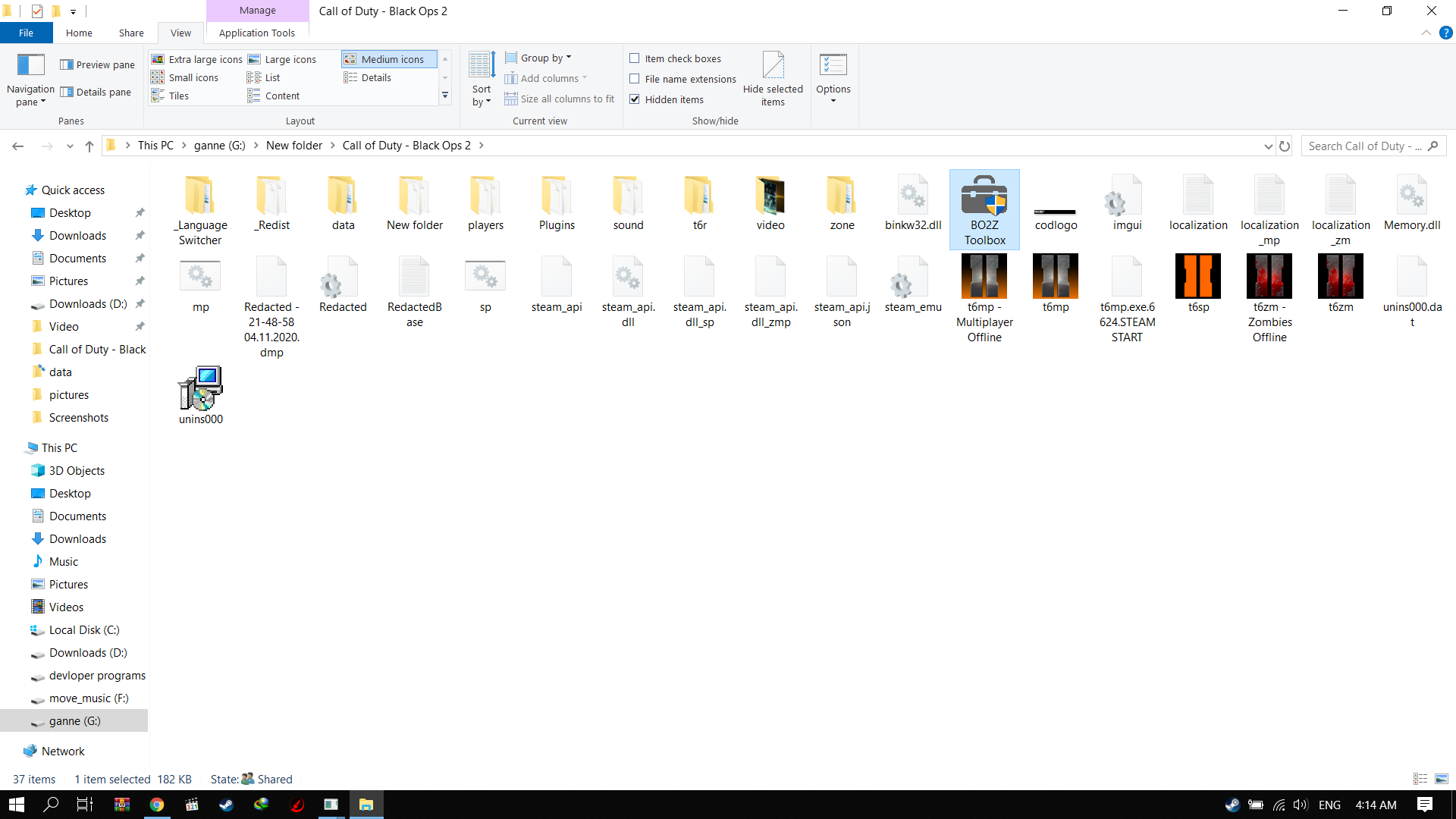Open Steam from the taskbar
Screen dimensions: 1456x819
point(227,805)
